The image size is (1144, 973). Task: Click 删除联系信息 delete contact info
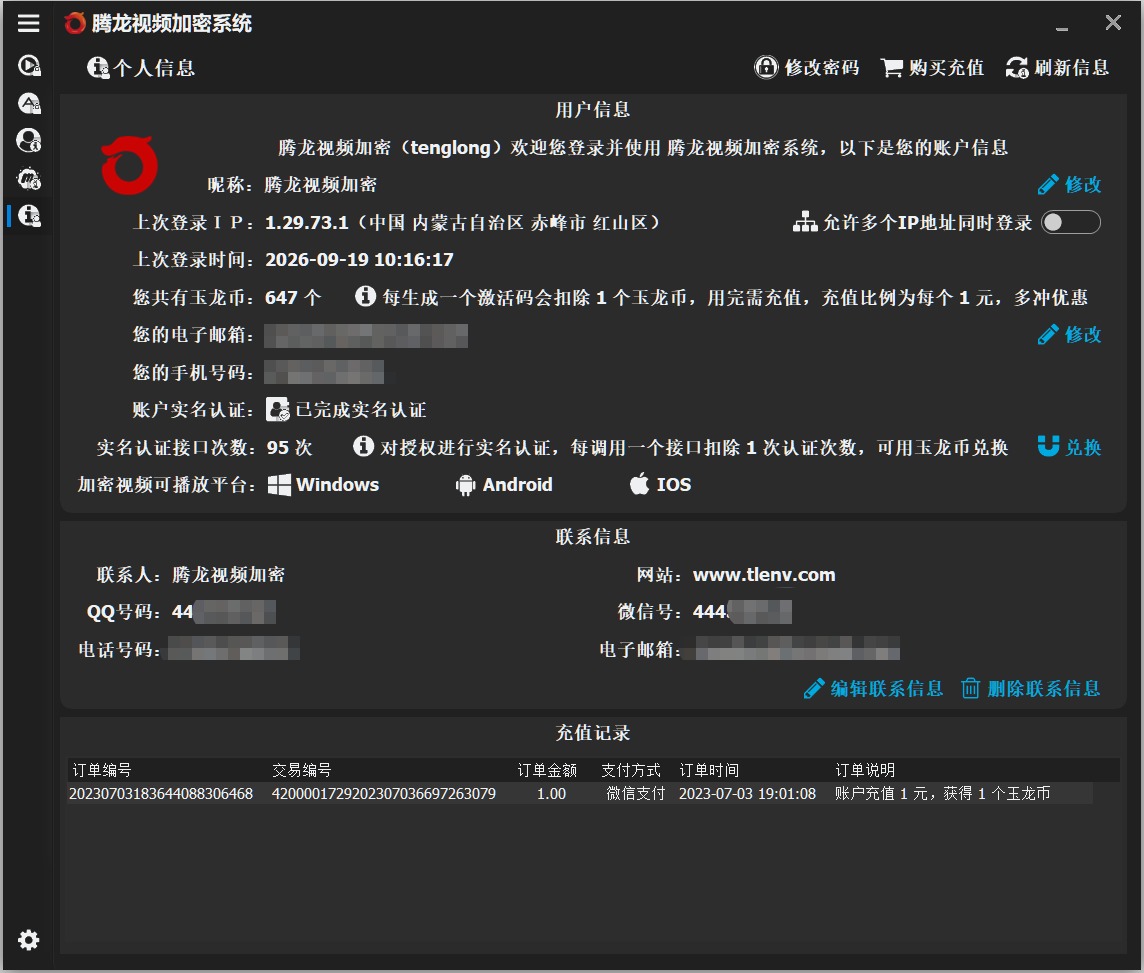pyautogui.click(x=1030, y=689)
